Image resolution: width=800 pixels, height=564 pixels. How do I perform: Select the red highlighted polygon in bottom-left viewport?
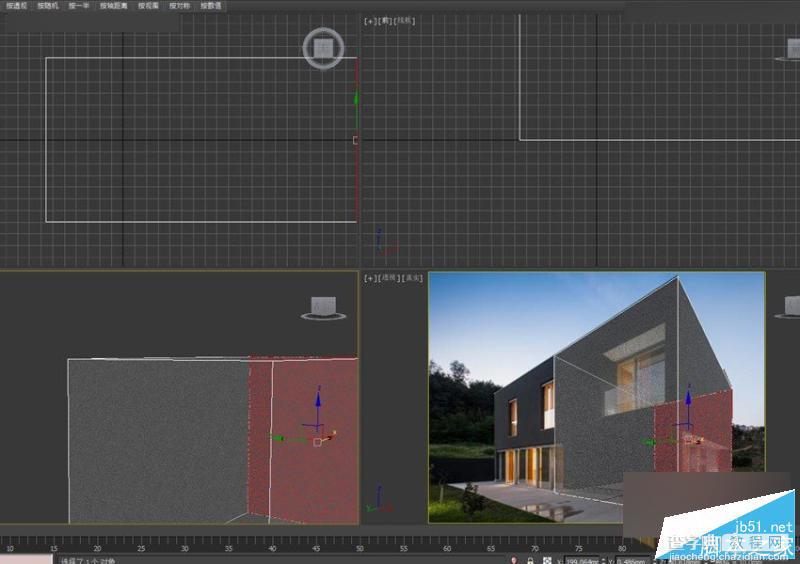[303, 439]
